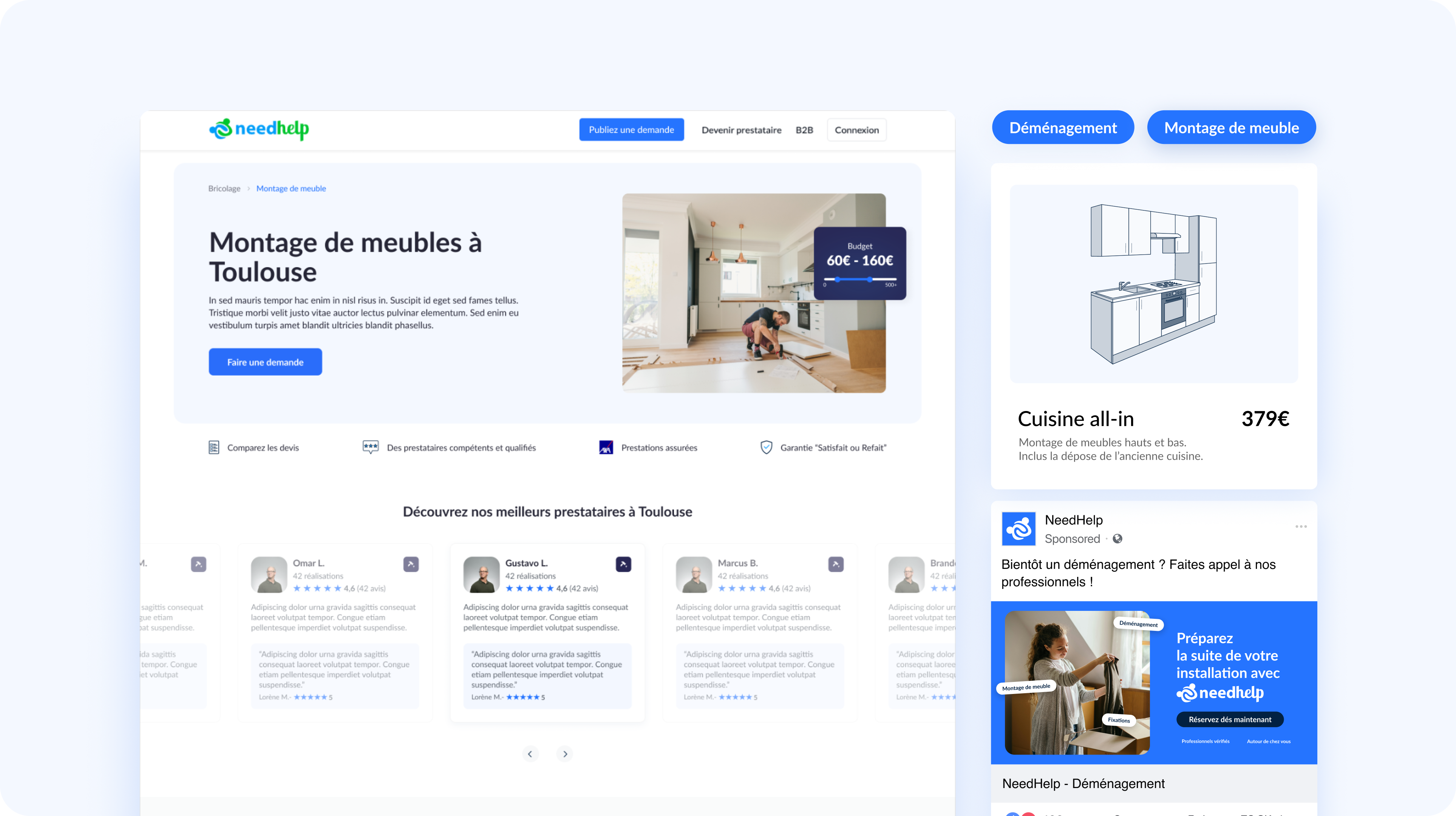Image resolution: width=1456 pixels, height=816 pixels.
Task: Select the Déménagement tab pill
Action: 1063,128
